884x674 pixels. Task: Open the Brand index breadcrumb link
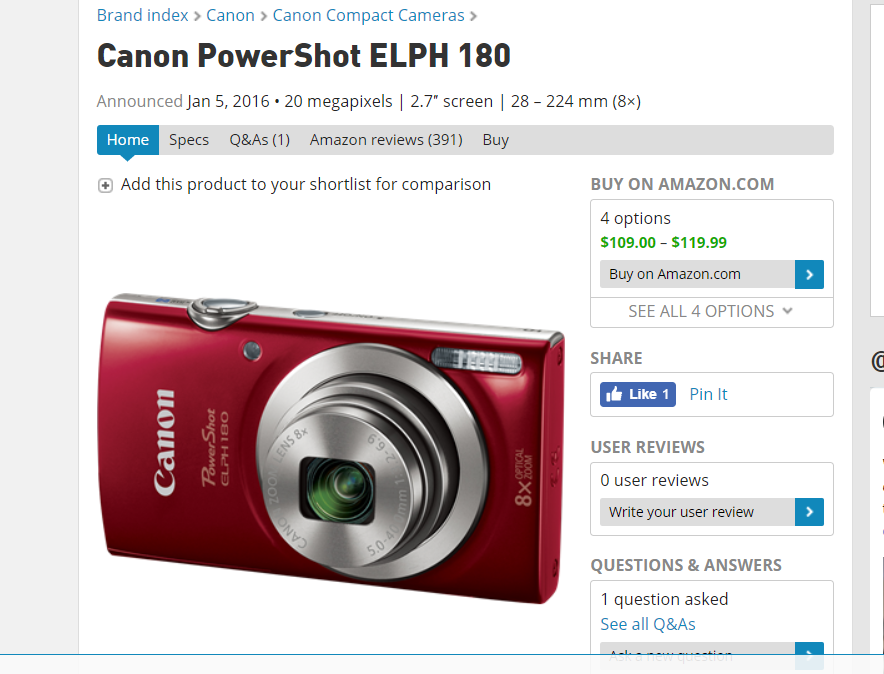point(143,15)
